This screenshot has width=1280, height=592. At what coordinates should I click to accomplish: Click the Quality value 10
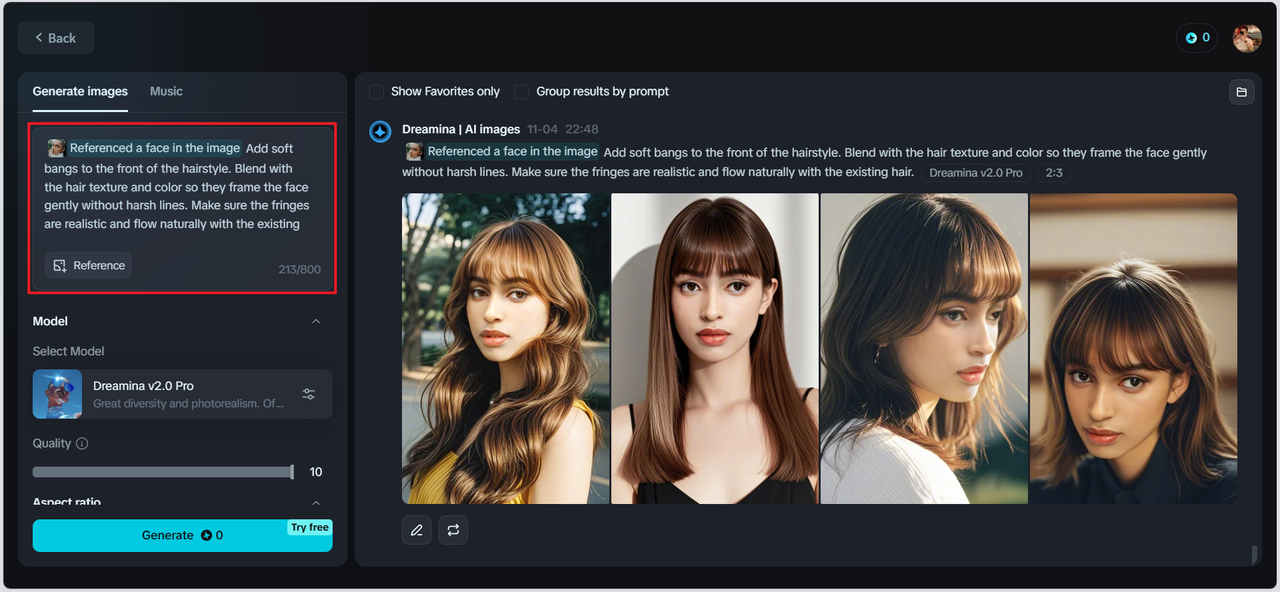(316, 472)
